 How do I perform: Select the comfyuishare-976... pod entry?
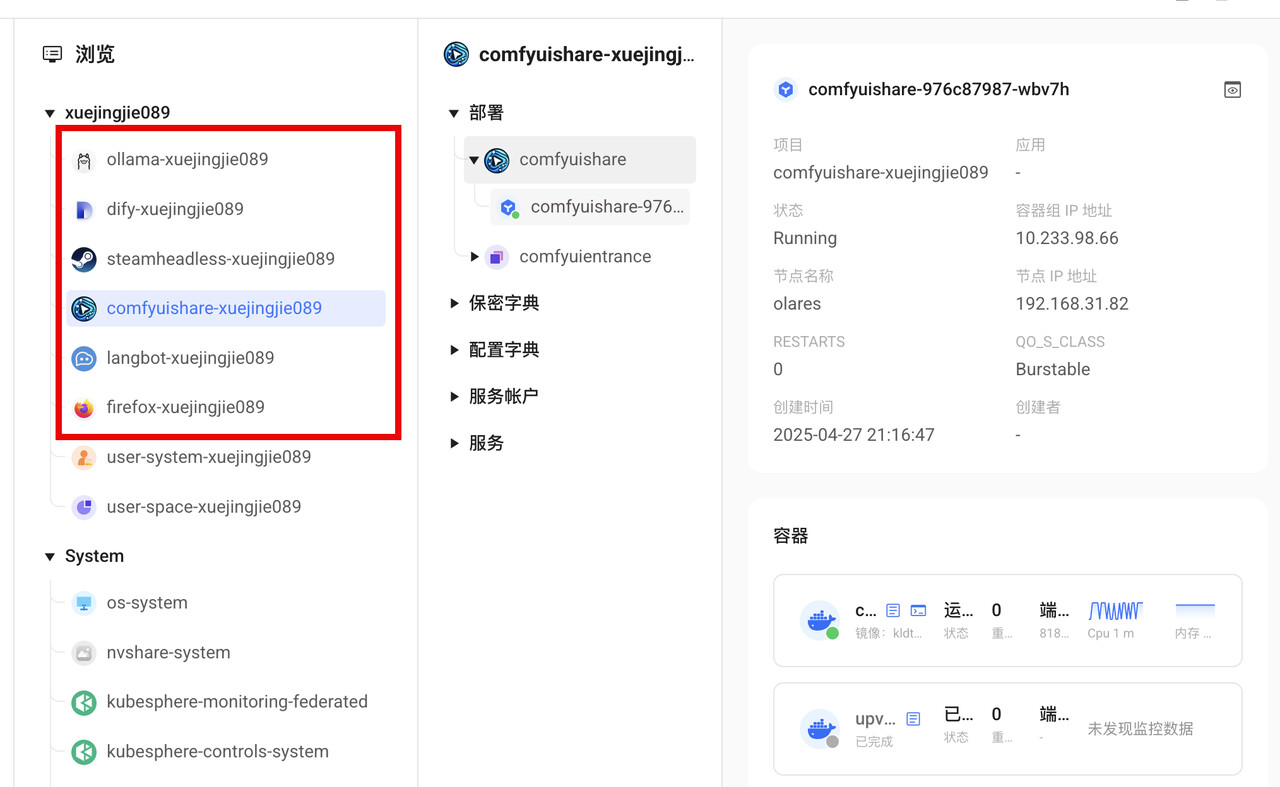590,207
